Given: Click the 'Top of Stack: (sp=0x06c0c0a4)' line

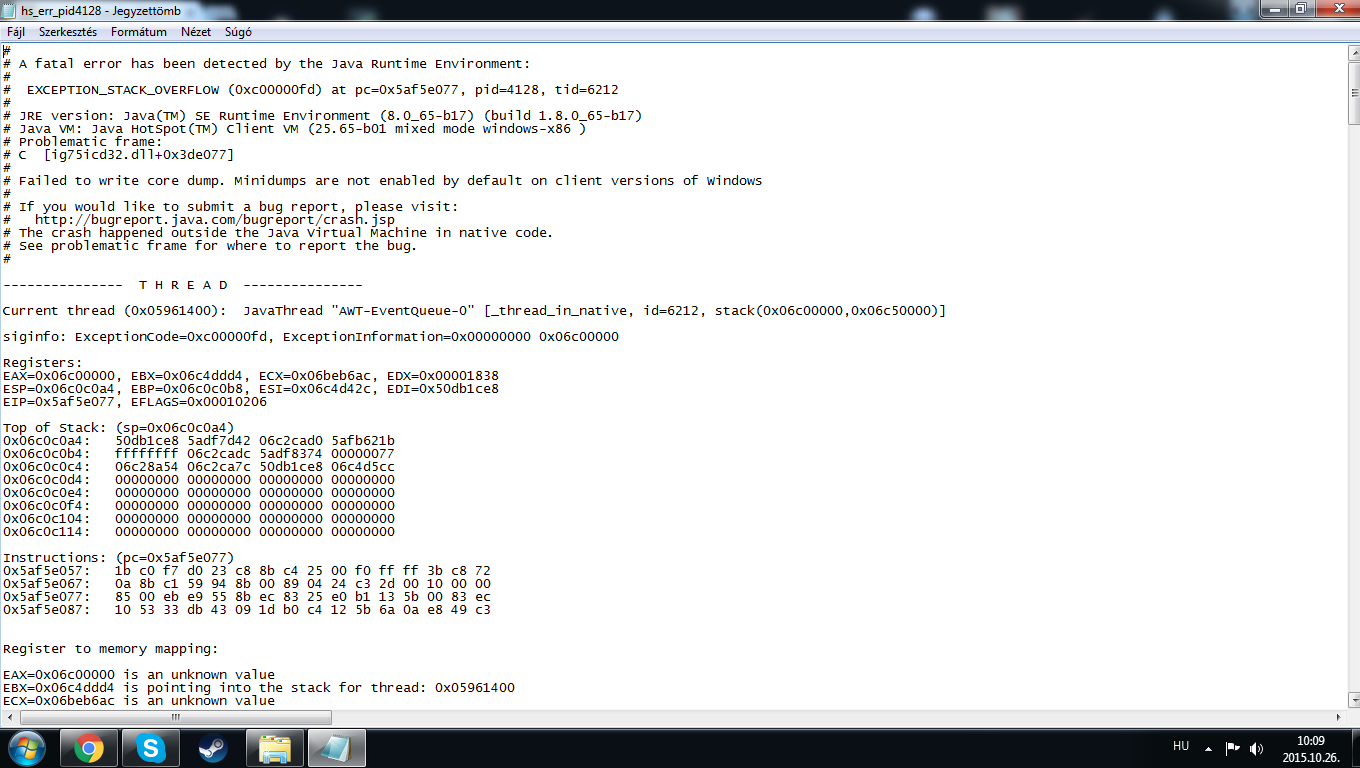Looking at the screenshot, I should click(118, 428).
